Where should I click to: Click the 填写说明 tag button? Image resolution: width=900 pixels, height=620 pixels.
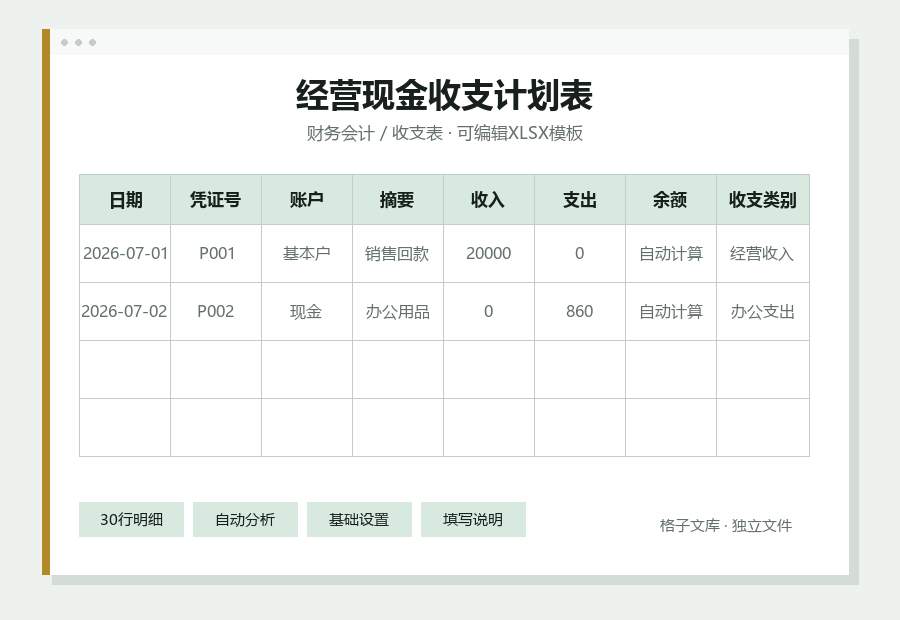point(473,520)
